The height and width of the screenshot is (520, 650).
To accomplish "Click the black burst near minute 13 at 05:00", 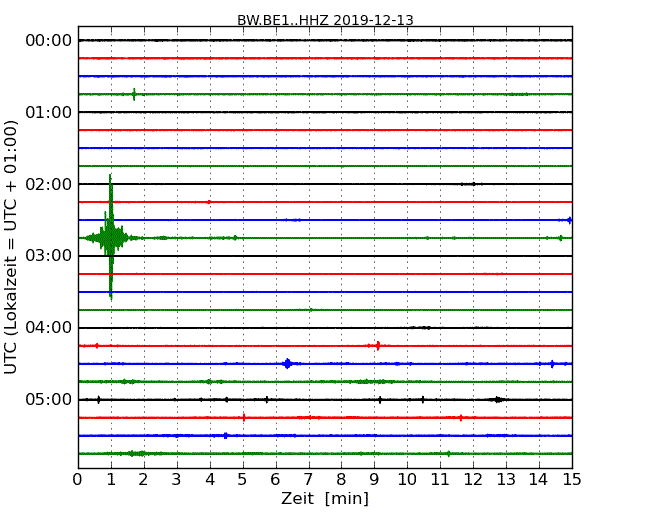I will [x=498, y=399].
